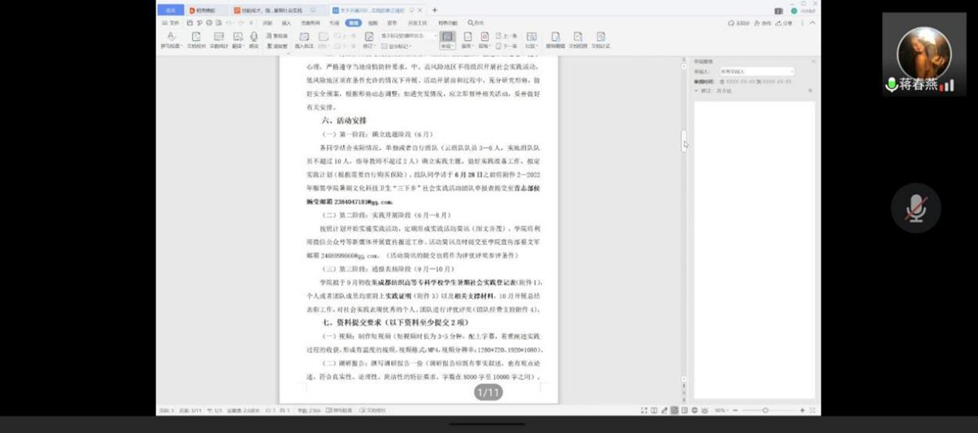Image resolution: width=978 pixels, height=433 pixels.
Task: Toggle spell check in status bar
Action: coord(340,410)
